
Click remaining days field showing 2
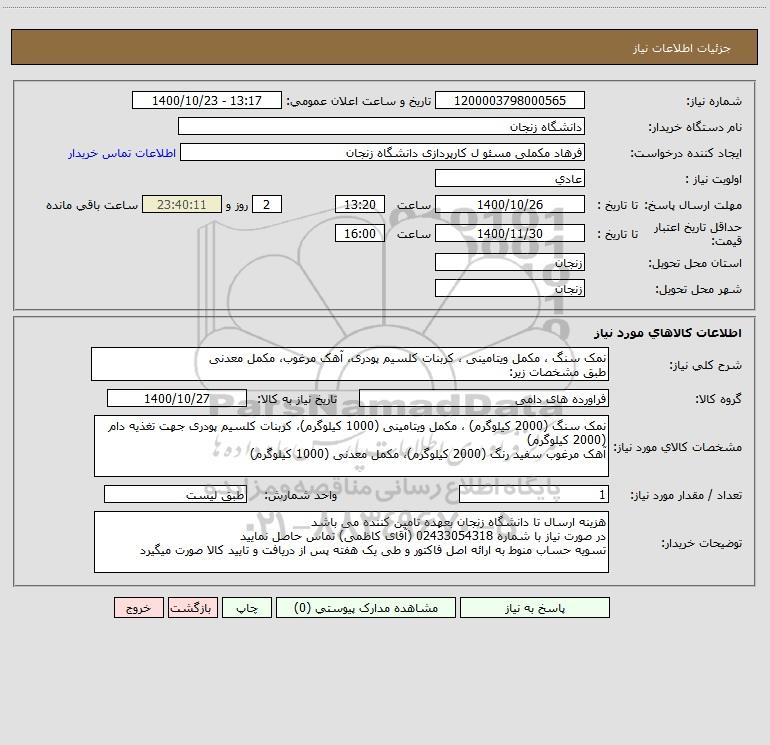[267, 204]
